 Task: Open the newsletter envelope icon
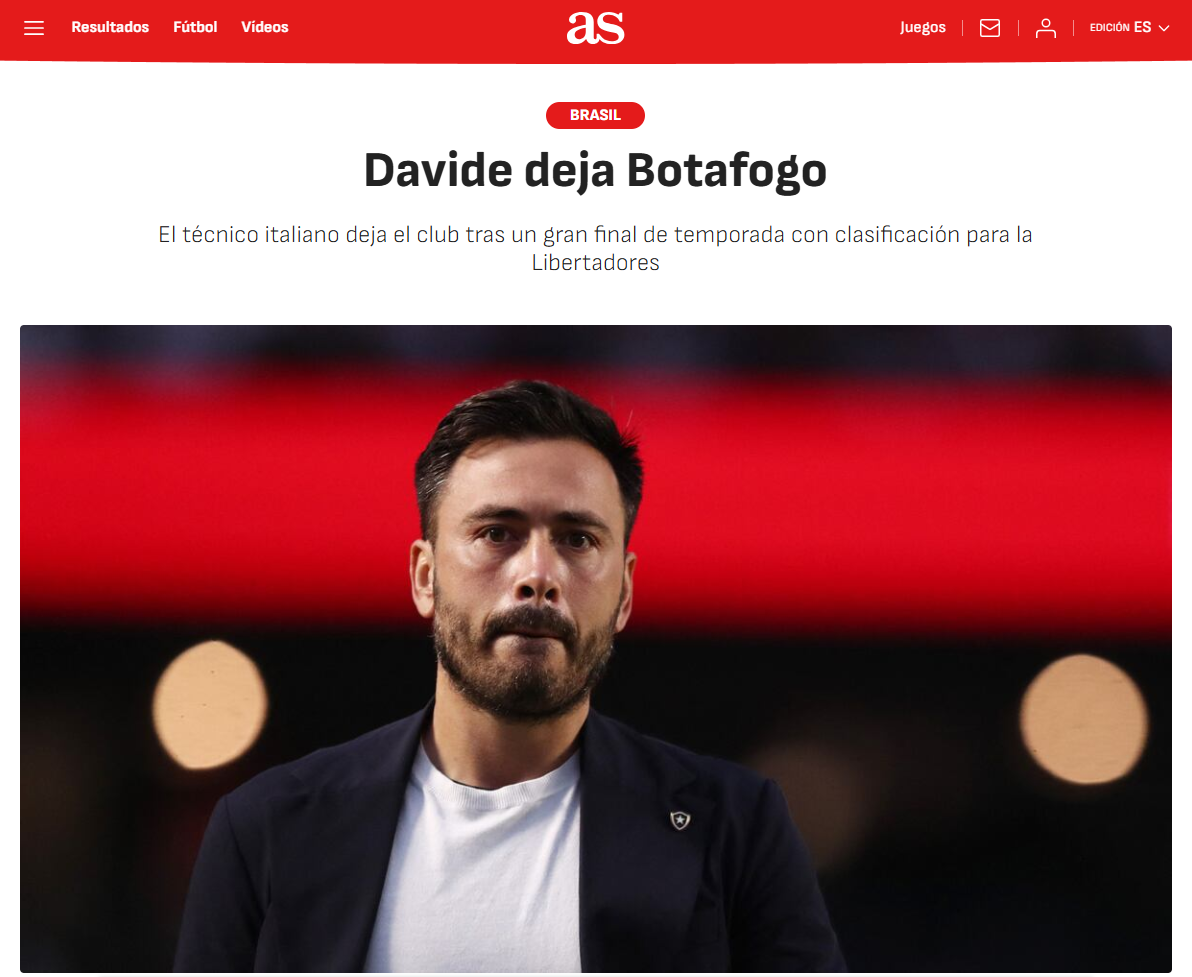click(x=990, y=28)
